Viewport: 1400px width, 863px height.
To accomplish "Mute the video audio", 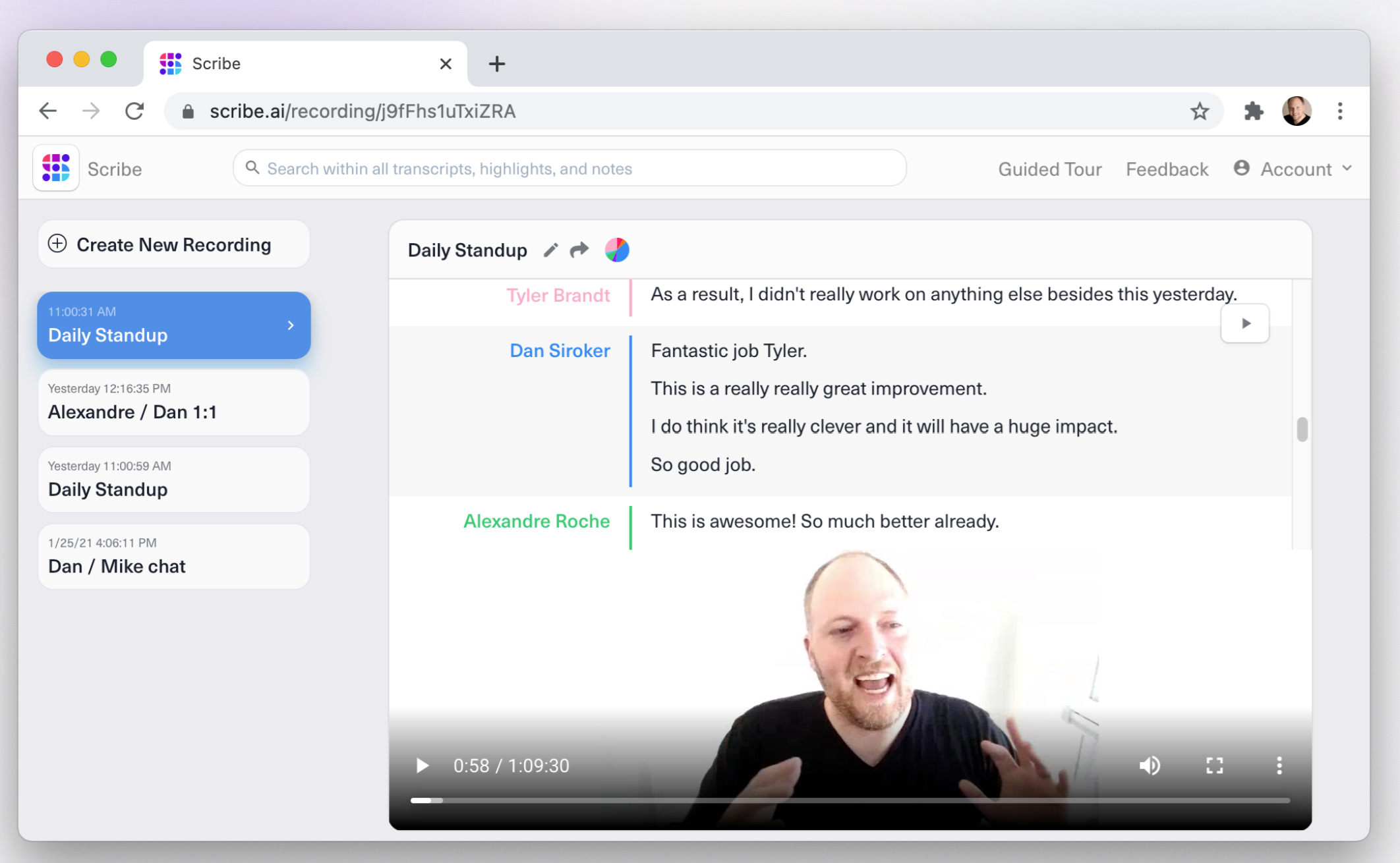I will click(1150, 766).
